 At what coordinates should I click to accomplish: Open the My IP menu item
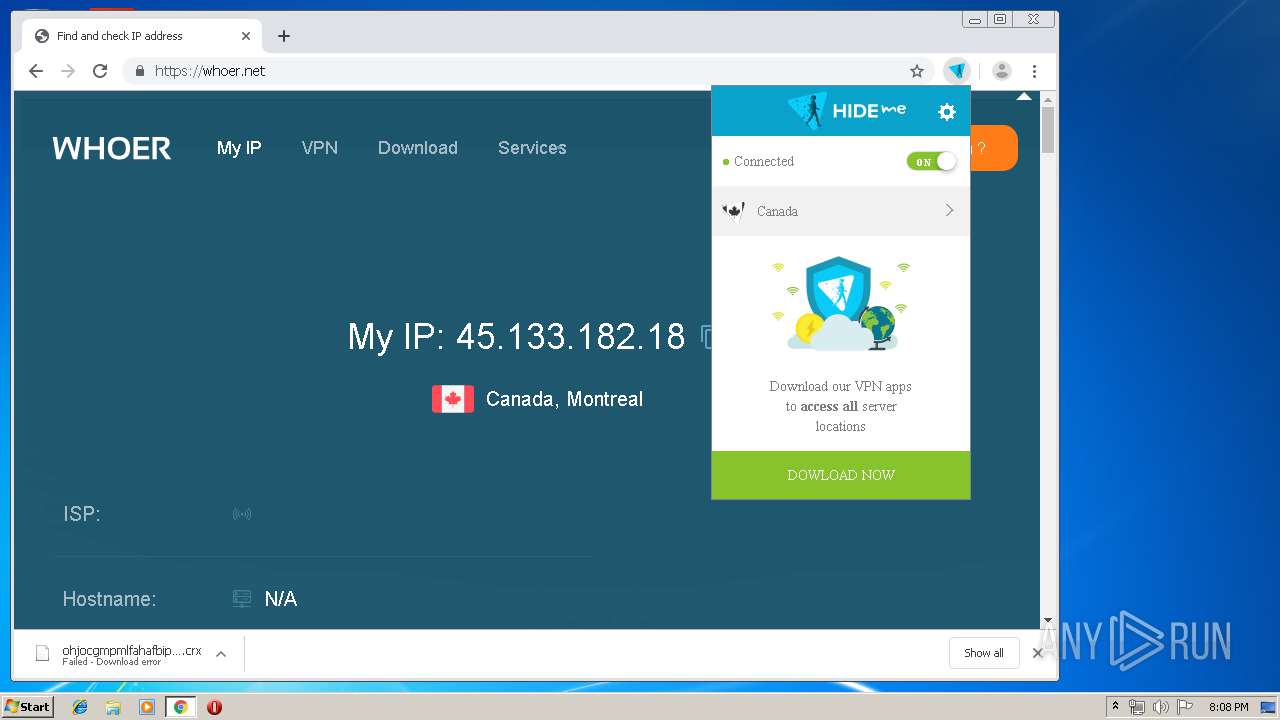click(x=239, y=148)
